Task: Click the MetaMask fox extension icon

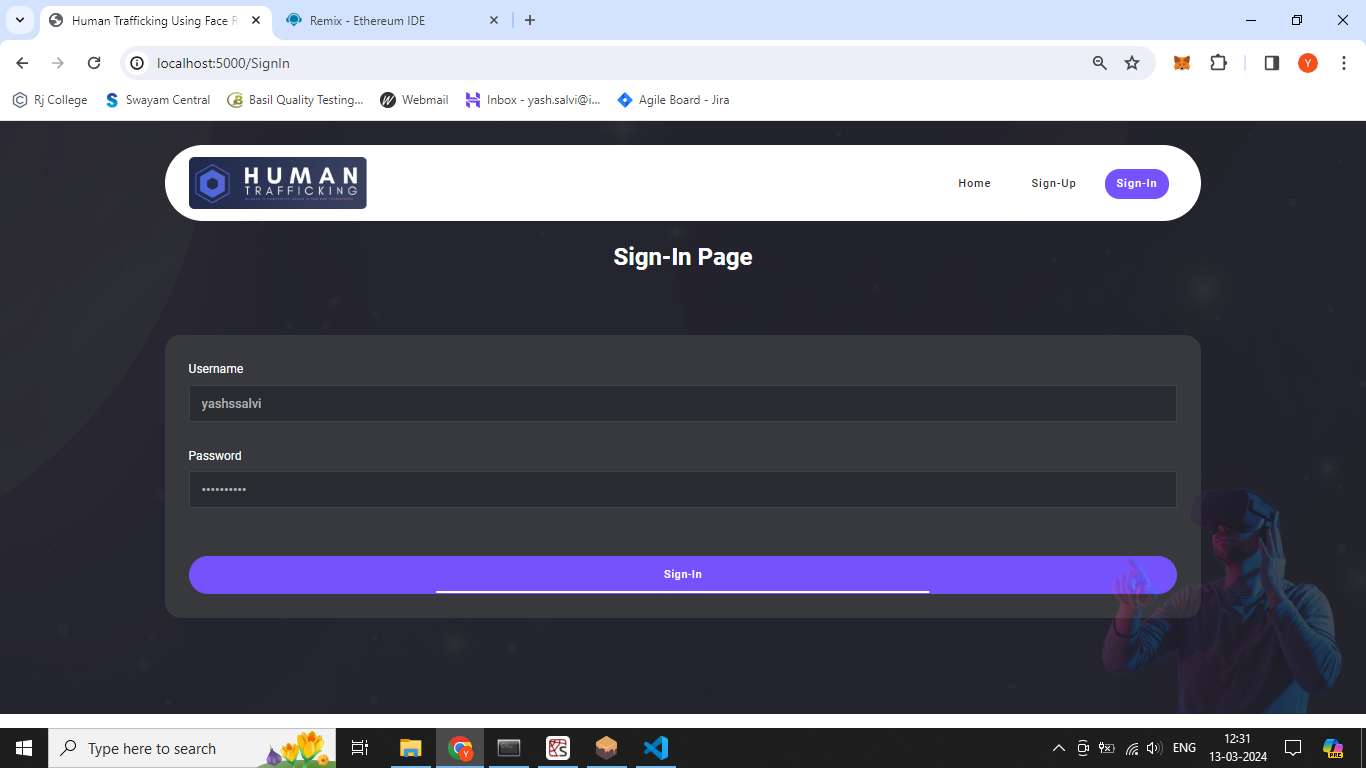Action: pos(1181,63)
